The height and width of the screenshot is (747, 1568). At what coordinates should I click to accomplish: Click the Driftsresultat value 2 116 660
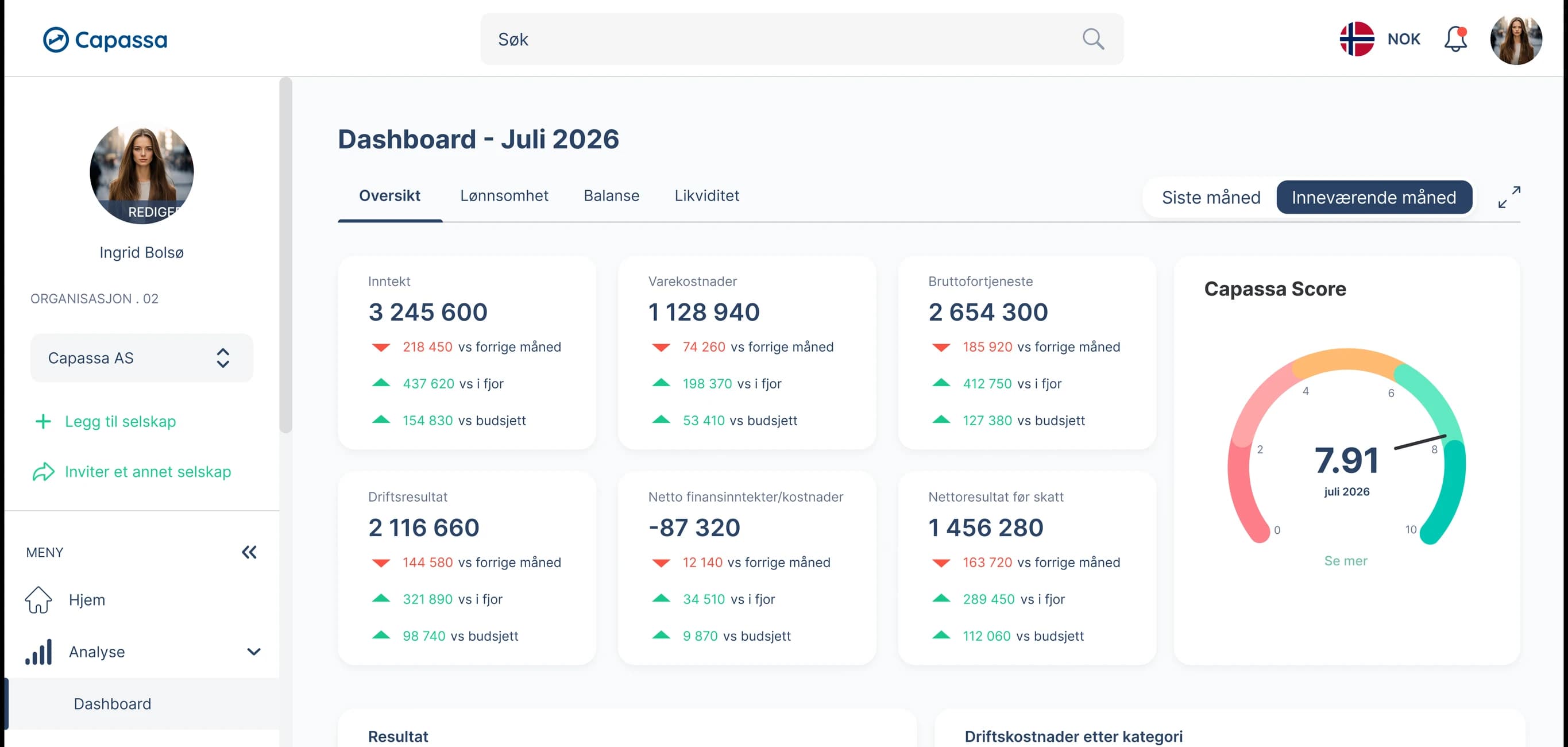pyautogui.click(x=424, y=527)
